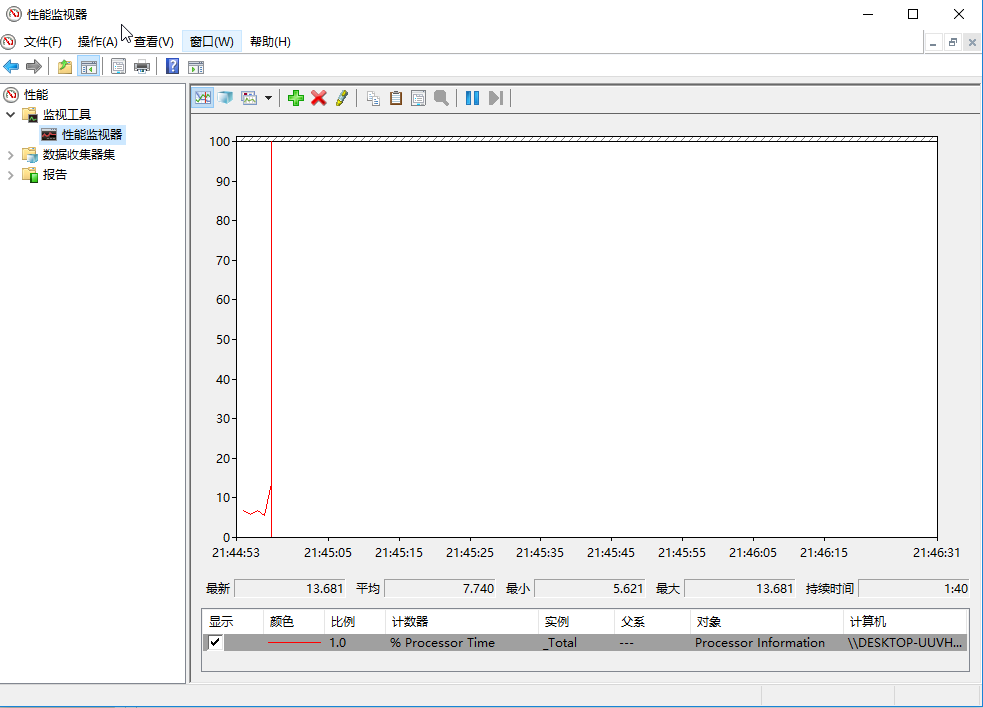
Task: Open the 窗口(W) menu
Action: coord(211,42)
